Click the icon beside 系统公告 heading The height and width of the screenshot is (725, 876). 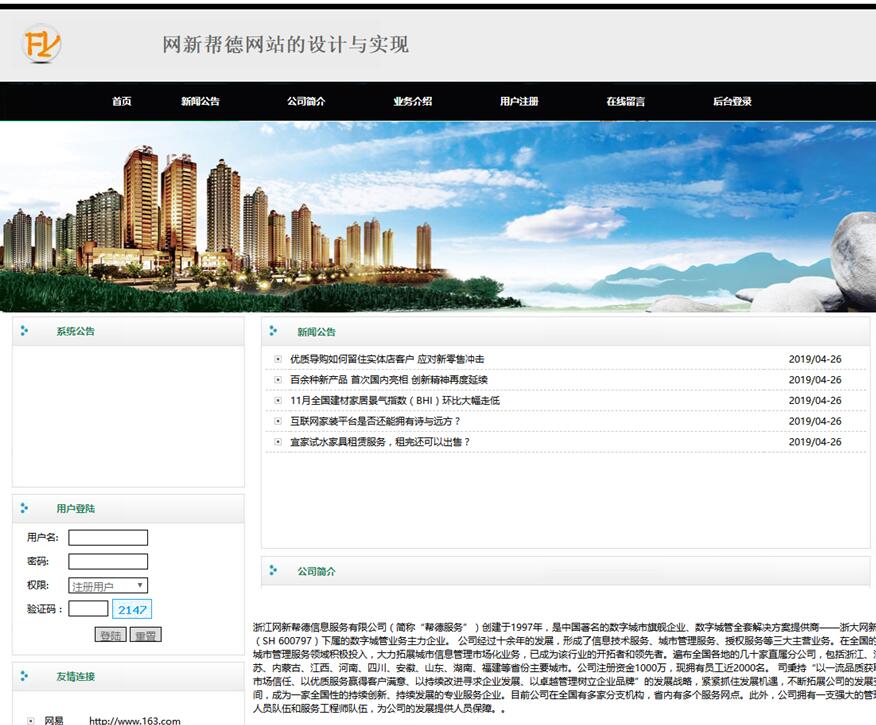24,331
